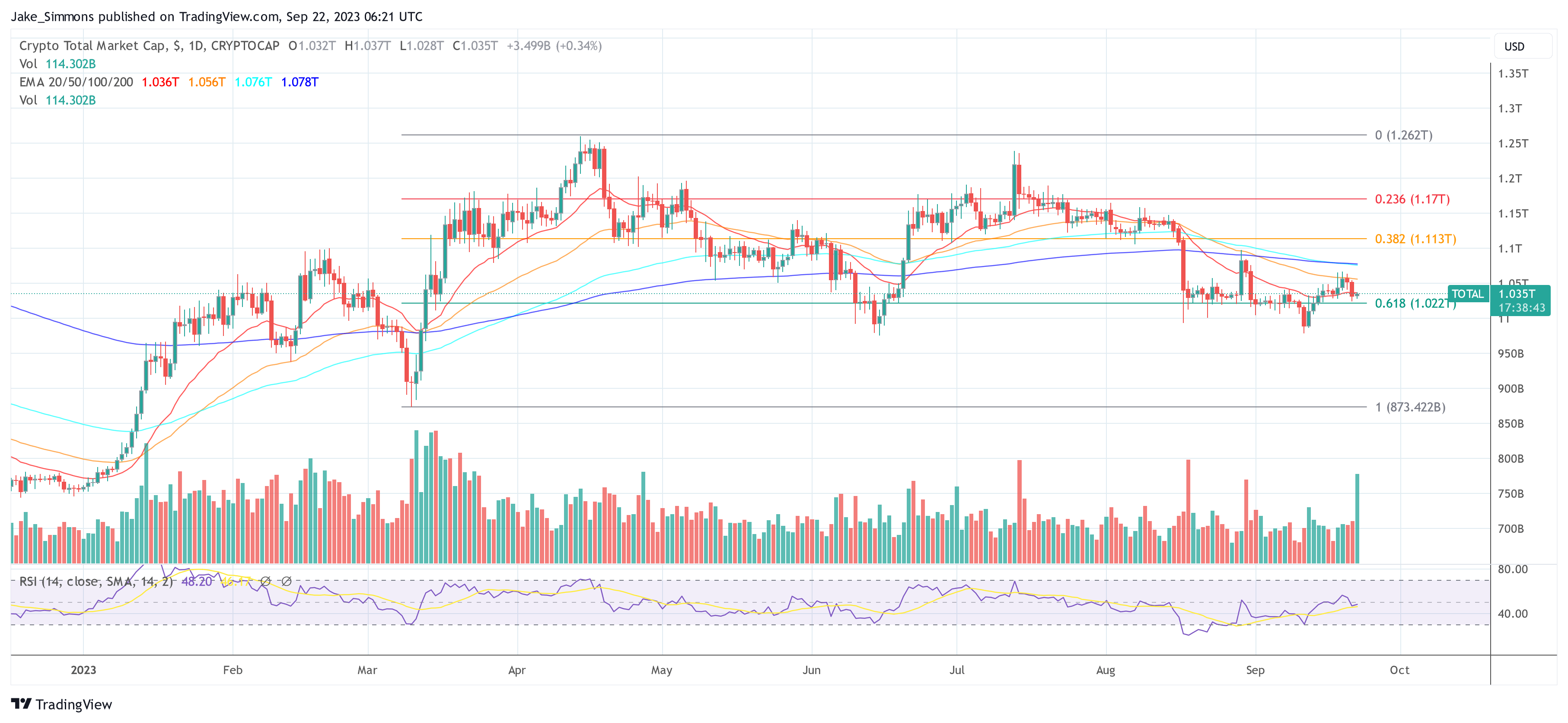Click the green TOTAL symbol tag
The width and height of the screenshot is (1568, 723).
(1468, 294)
